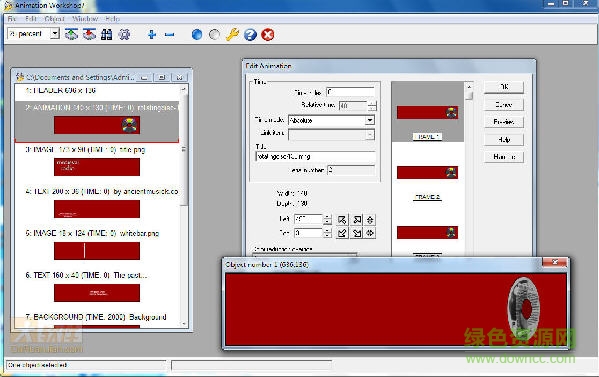Click the Relative time spinner arrows
The width and height of the screenshot is (599, 377).
point(372,106)
